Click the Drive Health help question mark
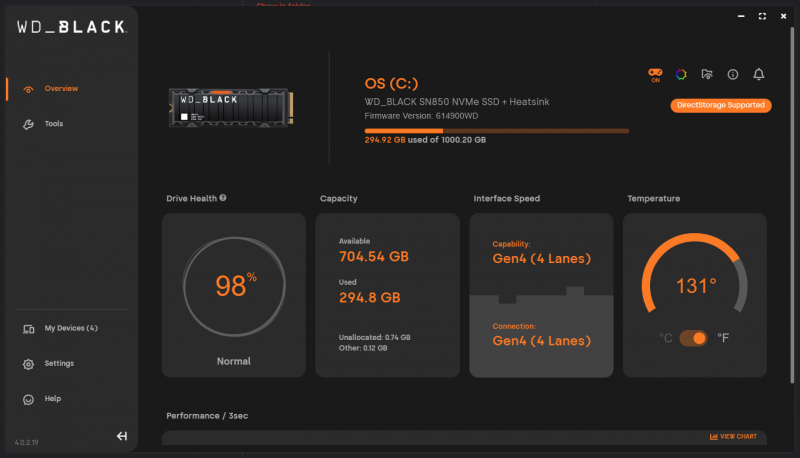 pyautogui.click(x=223, y=198)
